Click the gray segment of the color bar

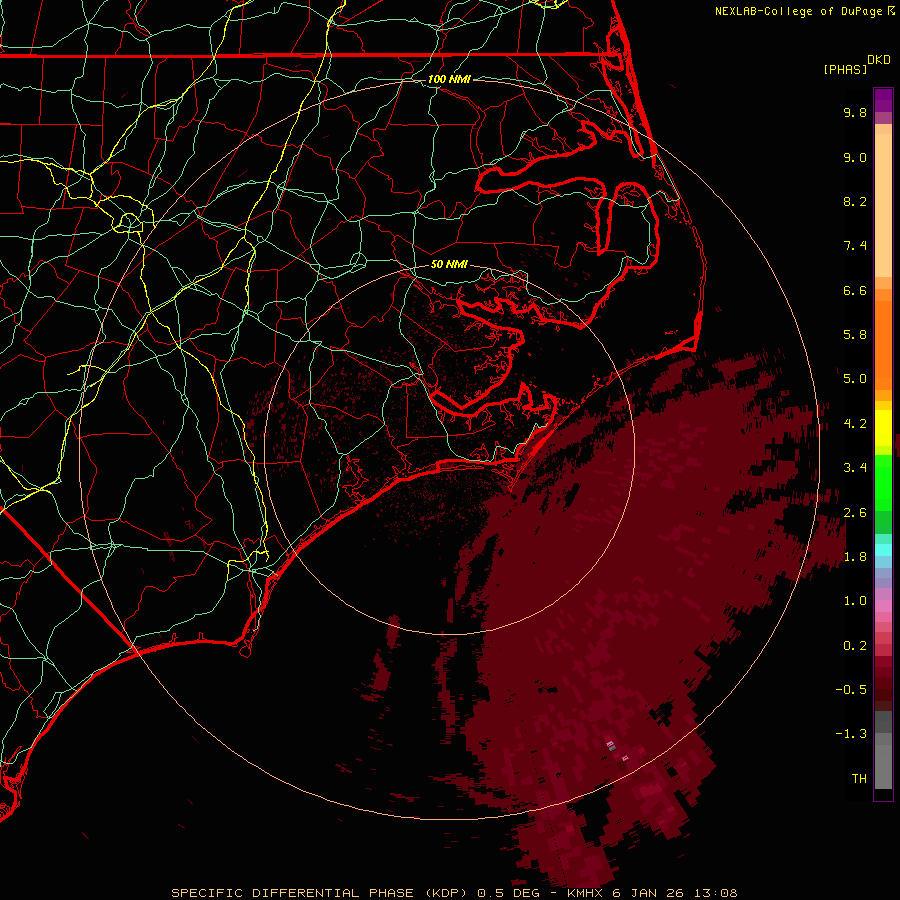coord(883,749)
